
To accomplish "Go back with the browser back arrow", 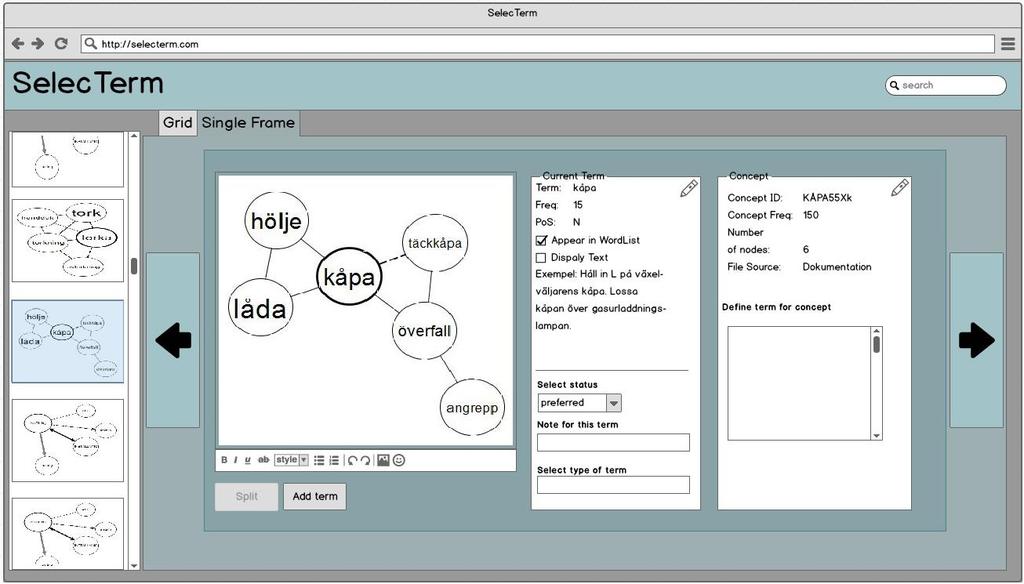I will coord(18,44).
